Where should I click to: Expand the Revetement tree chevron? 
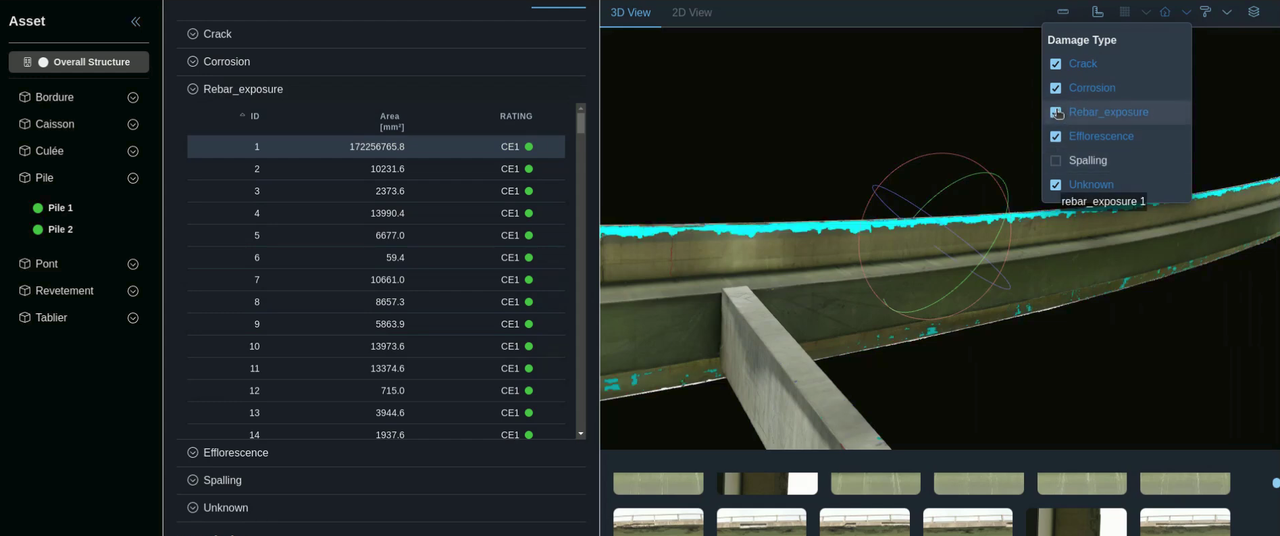pos(133,291)
